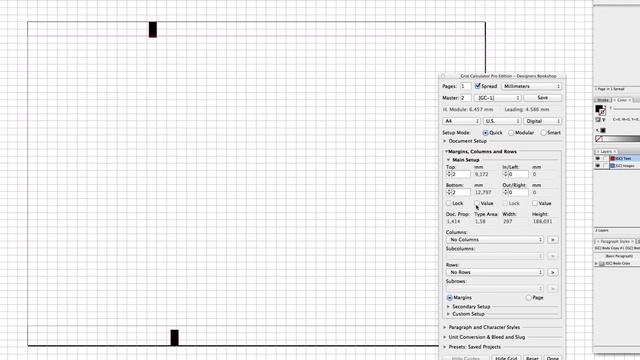Click the Bottom margin value field
The image size is (640, 360).
click(x=461, y=192)
